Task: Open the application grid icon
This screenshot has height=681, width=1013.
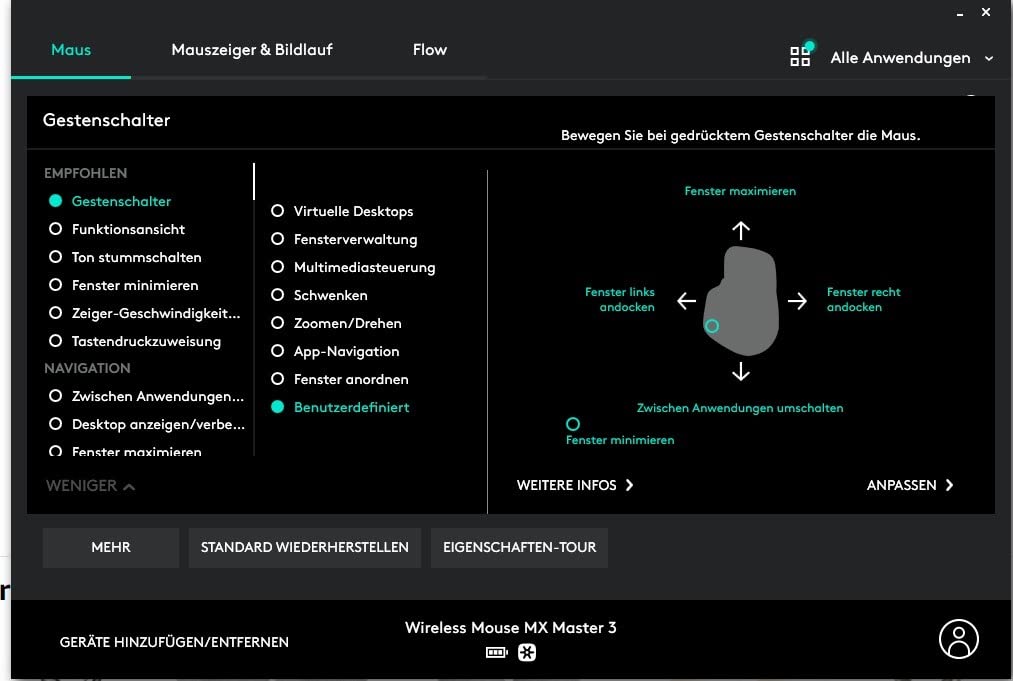Action: coord(800,56)
